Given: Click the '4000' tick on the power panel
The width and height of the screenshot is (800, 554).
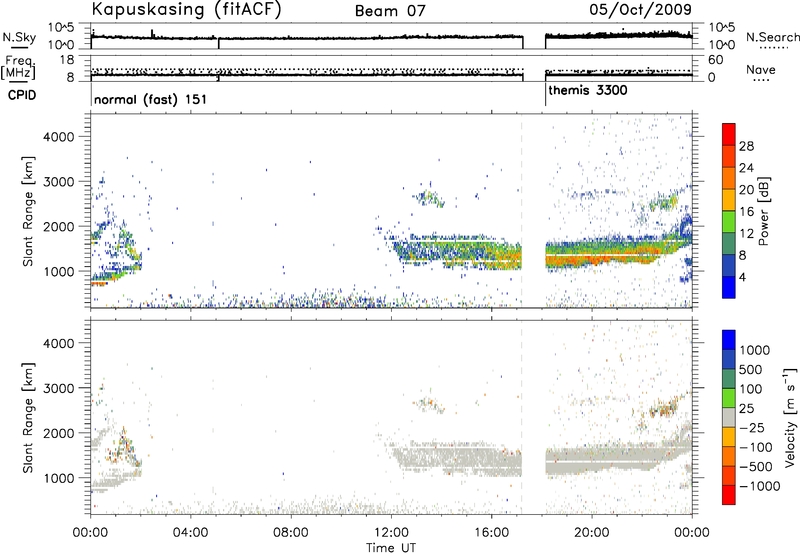Looking at the screenshot, I should (58, 137).
